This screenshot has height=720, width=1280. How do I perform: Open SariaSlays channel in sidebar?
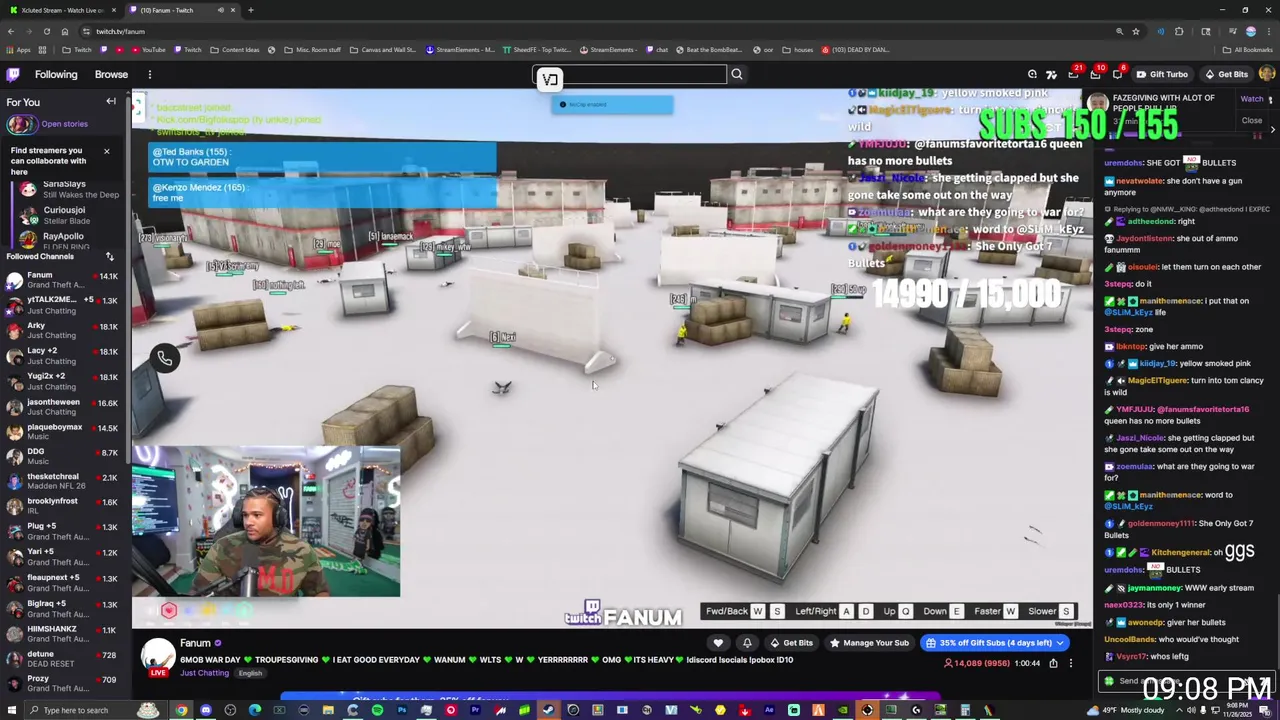click(x=65, y=189)
